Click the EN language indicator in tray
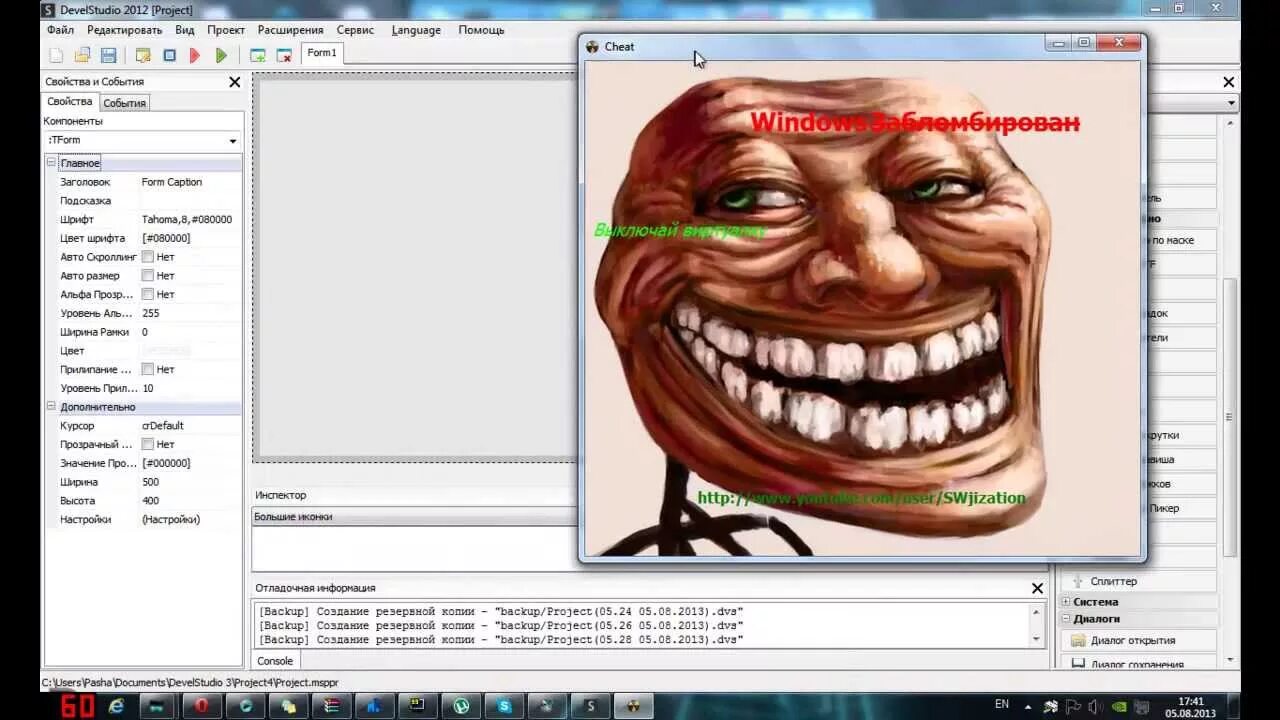The height and width of the screenshot is (720, 1280). tap(1002, 705)
